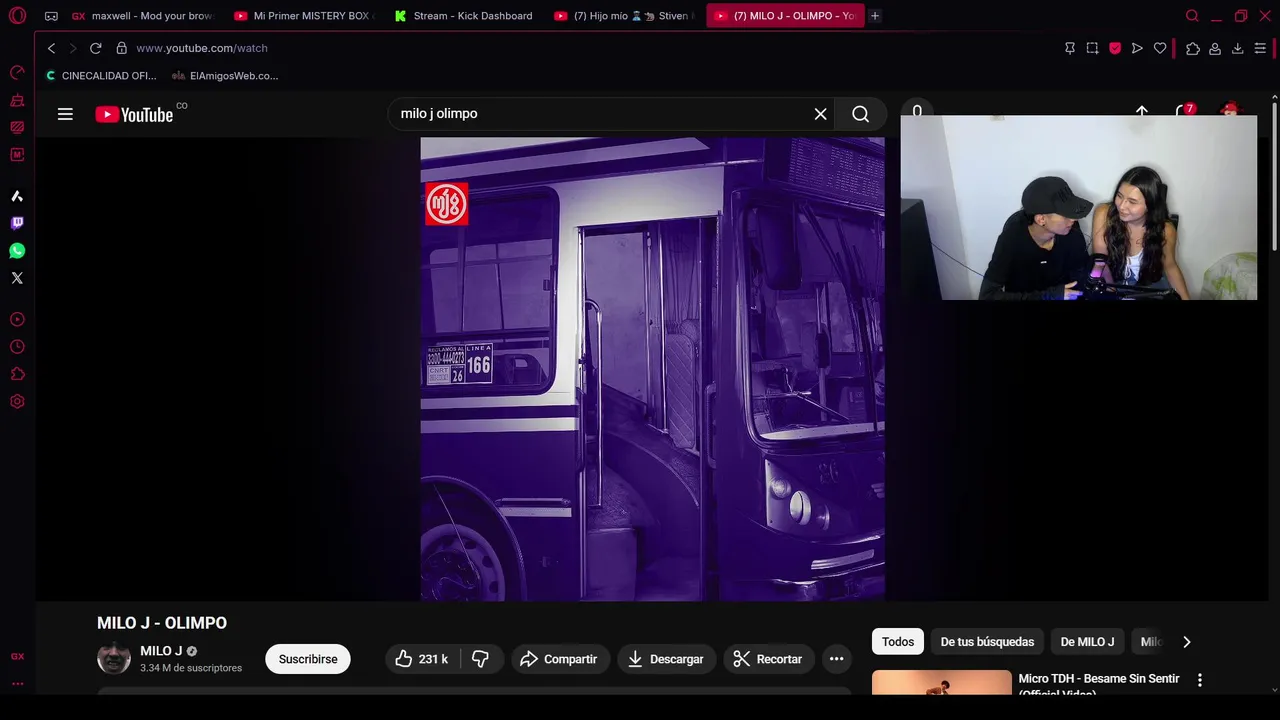Select the MILO J - OLIMPO tab
Viewport: 1280px width, 720px height.
click(x=785, y=16)
